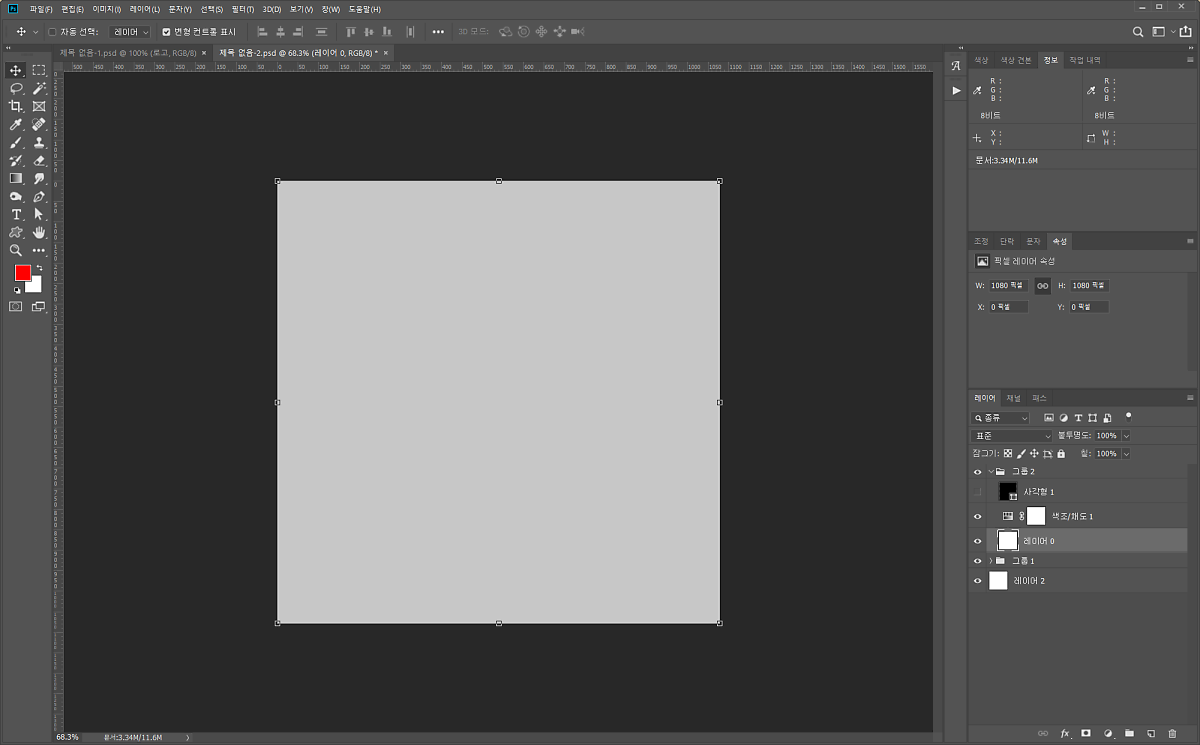Delete layer with trash icon

tap(1172, 734)
